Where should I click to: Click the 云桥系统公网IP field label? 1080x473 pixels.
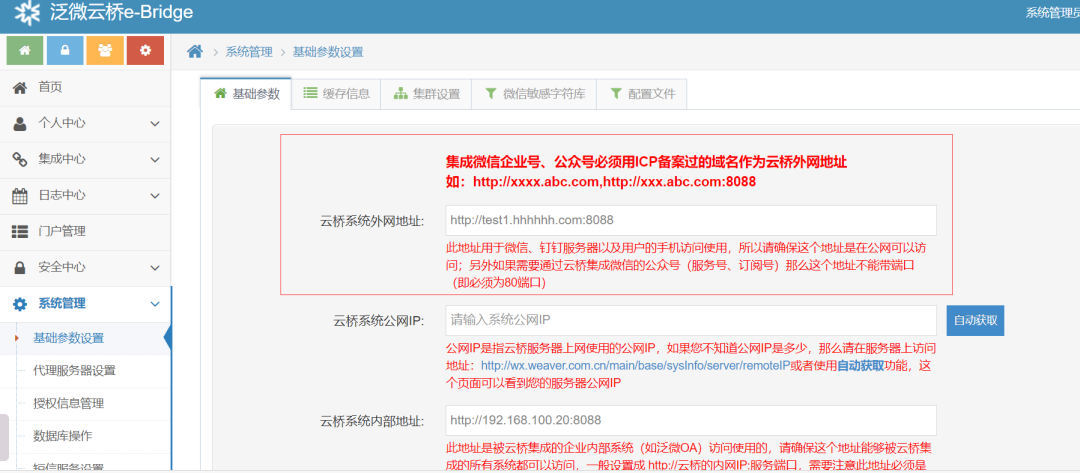pyautogui.click(x=379, y=321)
